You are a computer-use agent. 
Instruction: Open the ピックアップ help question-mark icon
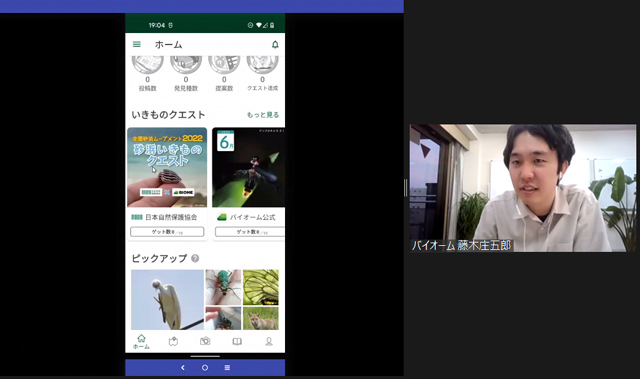(195, 258)
